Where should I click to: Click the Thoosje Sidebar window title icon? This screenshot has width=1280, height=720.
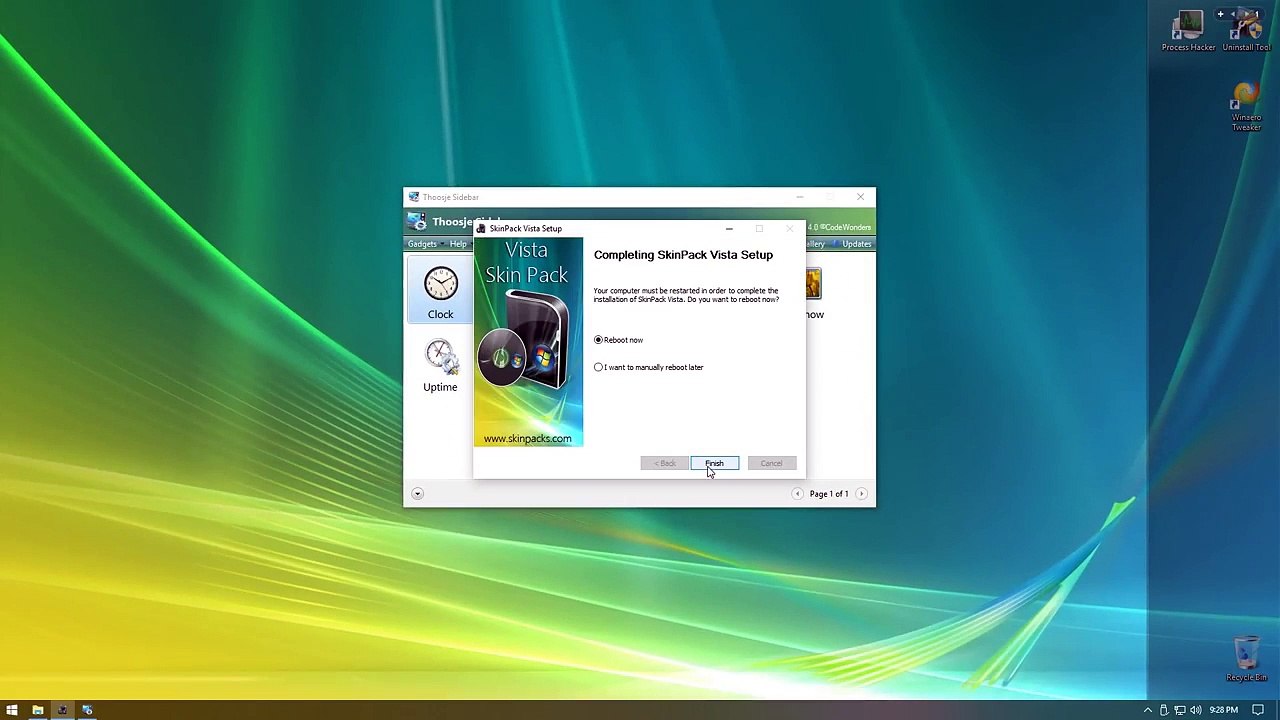tap(414, 197)
